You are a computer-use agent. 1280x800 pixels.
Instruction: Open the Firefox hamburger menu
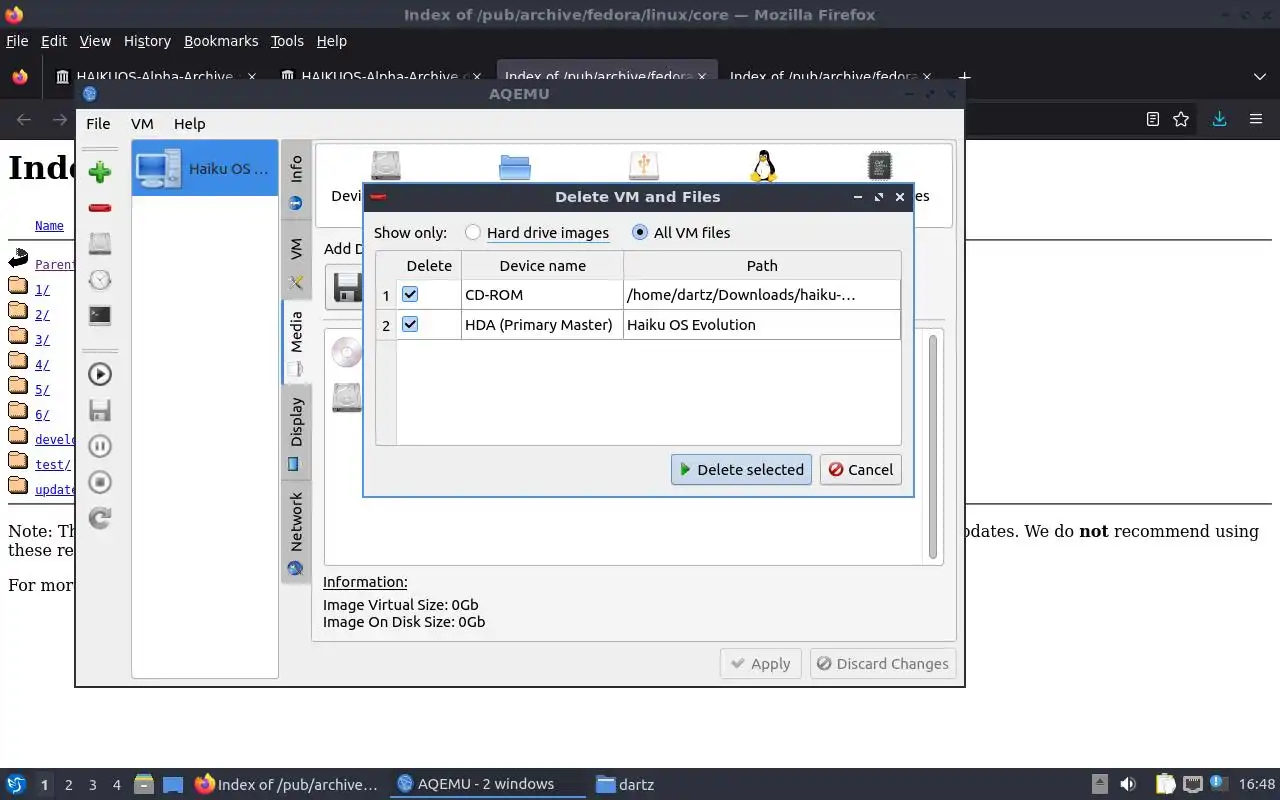pos(1256,120)
